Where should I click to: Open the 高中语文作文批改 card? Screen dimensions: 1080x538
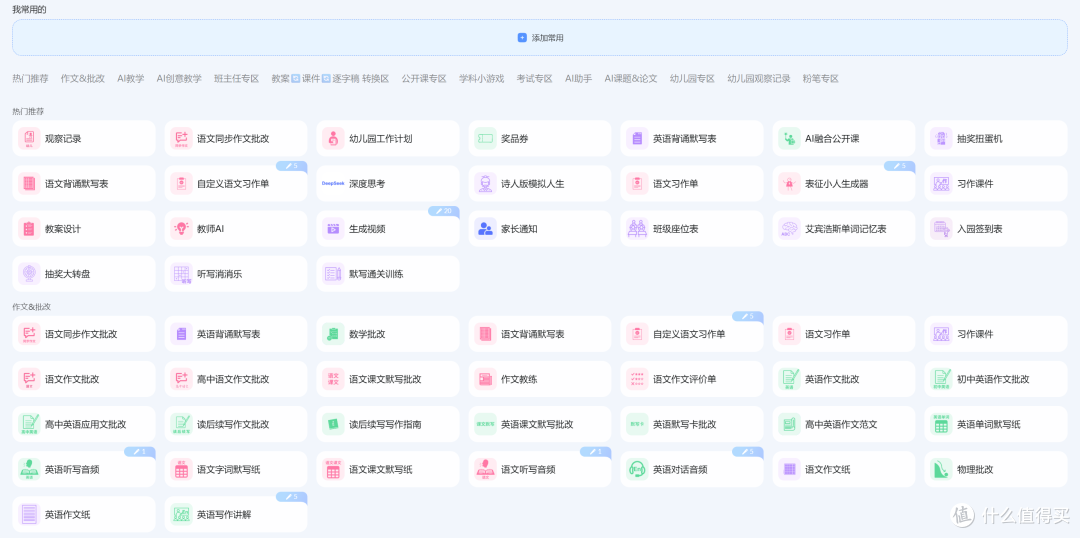click(x=236, y=380)
